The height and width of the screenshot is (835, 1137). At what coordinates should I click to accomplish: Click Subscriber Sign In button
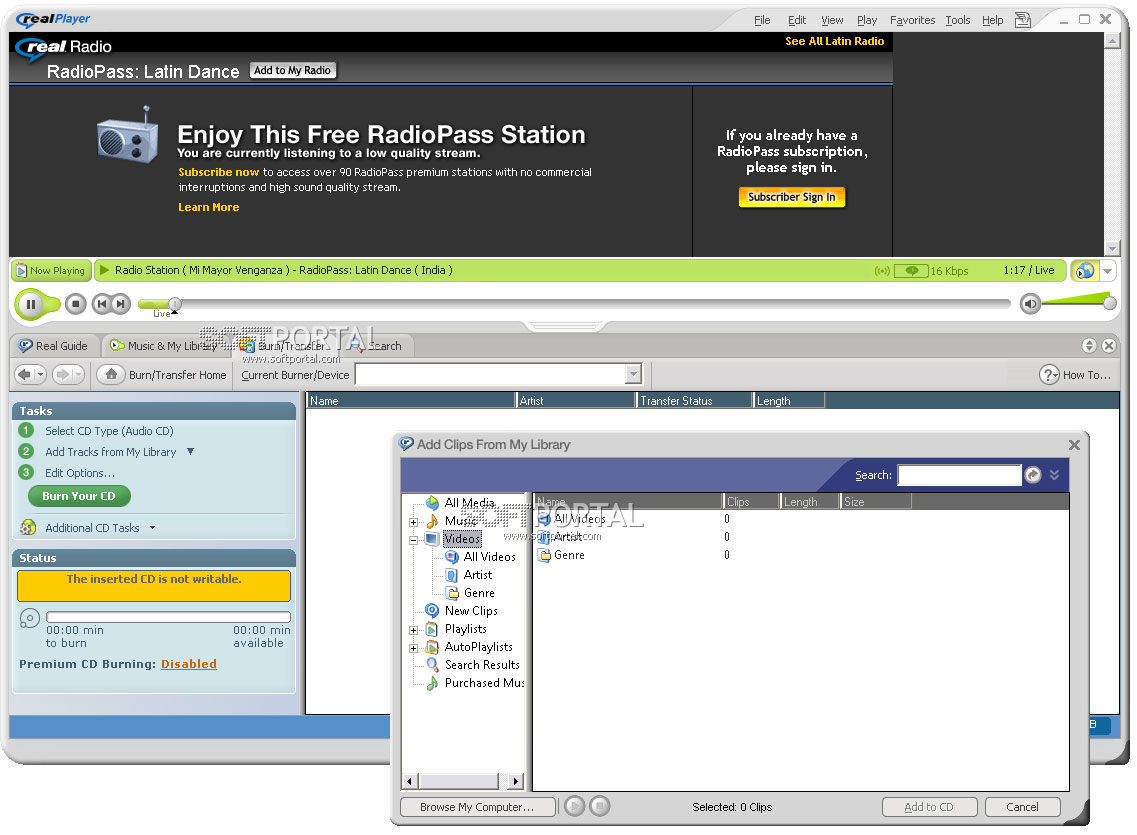click(x=792, y=197)
